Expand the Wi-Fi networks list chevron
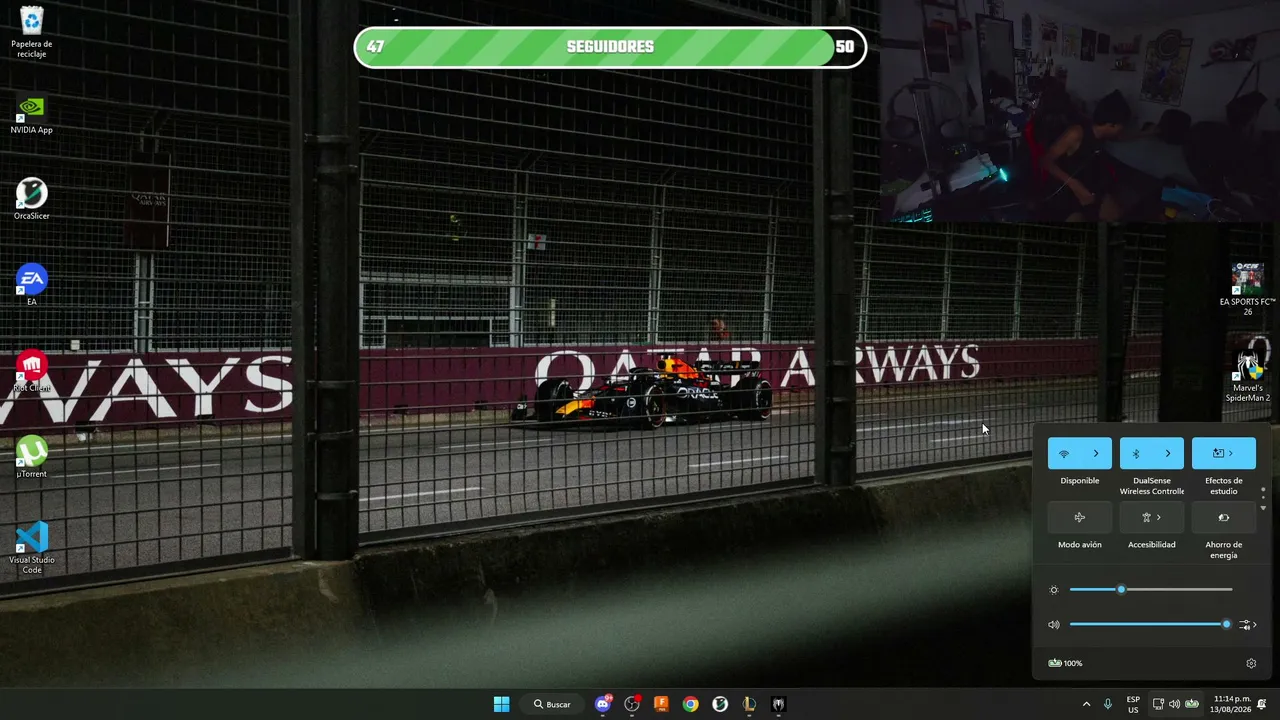 1096,454
